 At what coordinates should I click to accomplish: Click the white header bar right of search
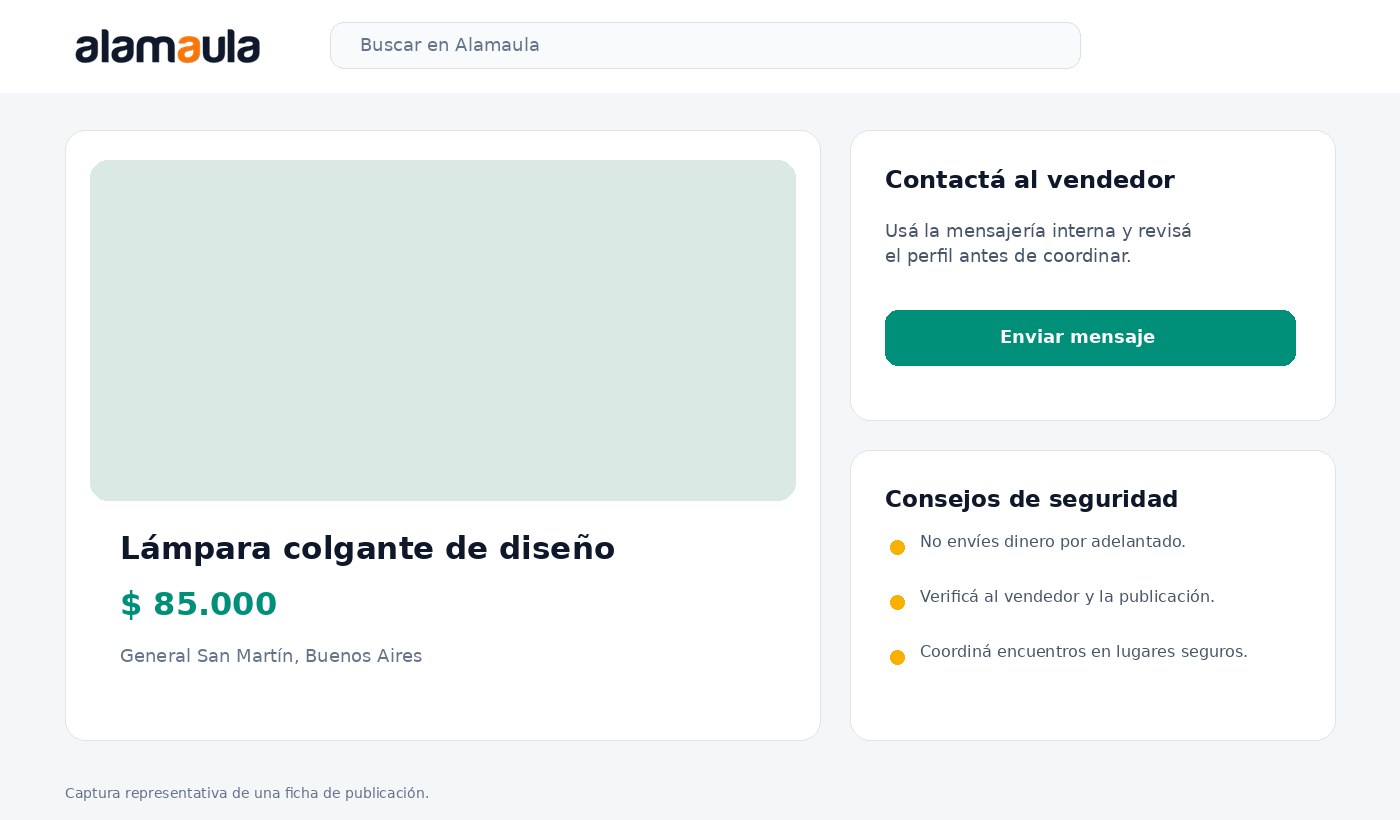1240,46
